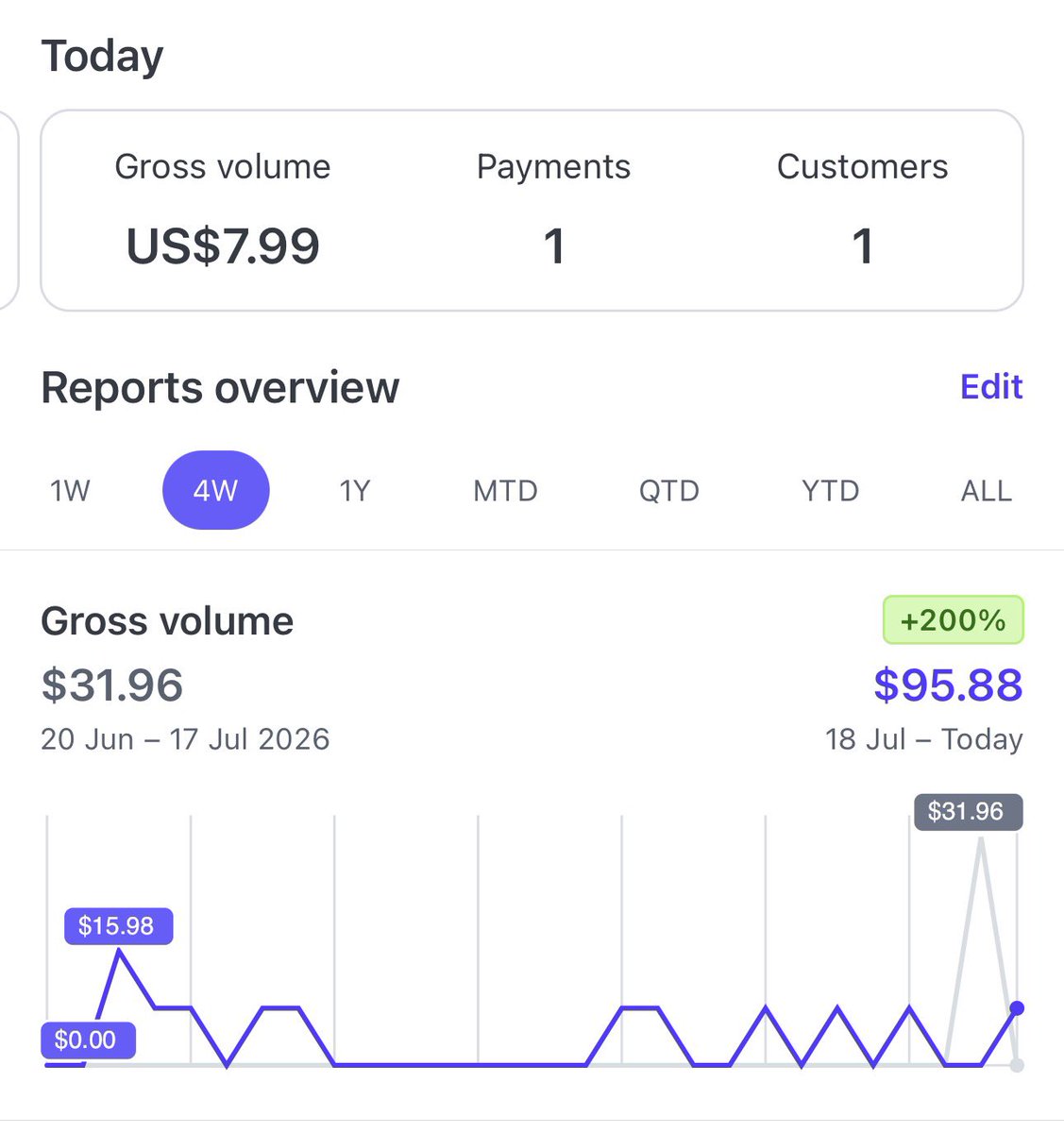Tap the +200% change badge
Image resolution: width=1064 pixels, height=1133 pixels.
point(954,620)
